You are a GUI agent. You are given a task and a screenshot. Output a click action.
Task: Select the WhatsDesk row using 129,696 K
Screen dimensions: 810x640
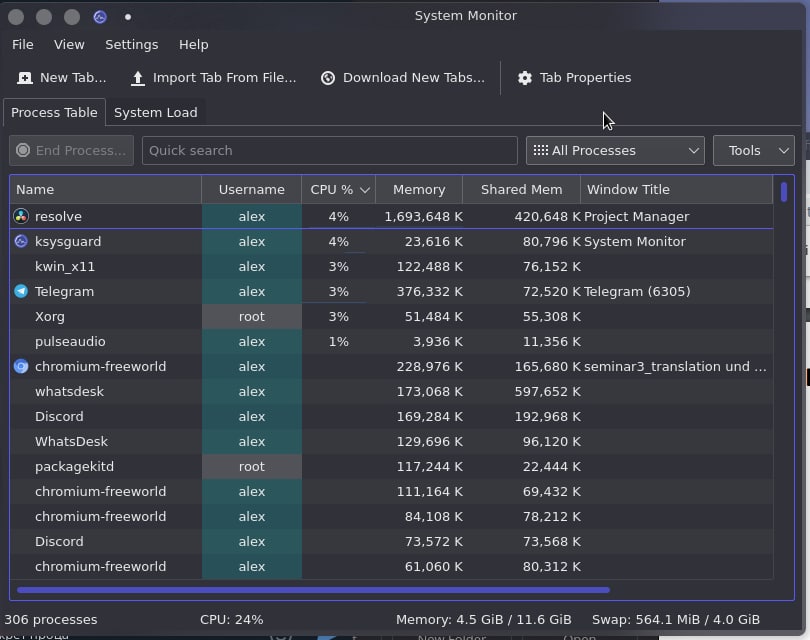coord(392,441)
